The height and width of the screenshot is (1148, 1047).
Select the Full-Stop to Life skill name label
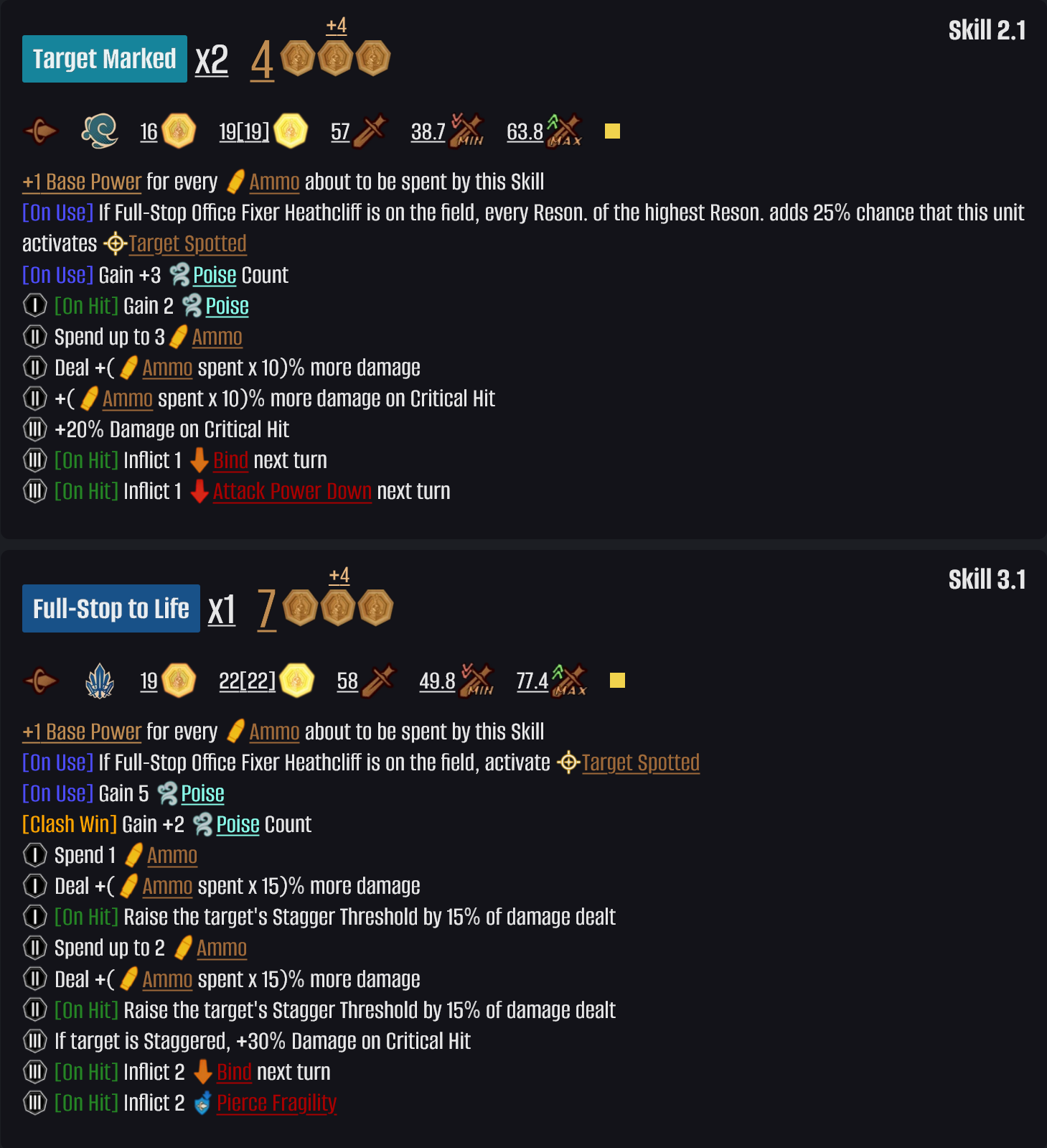(x=111, y=609)
